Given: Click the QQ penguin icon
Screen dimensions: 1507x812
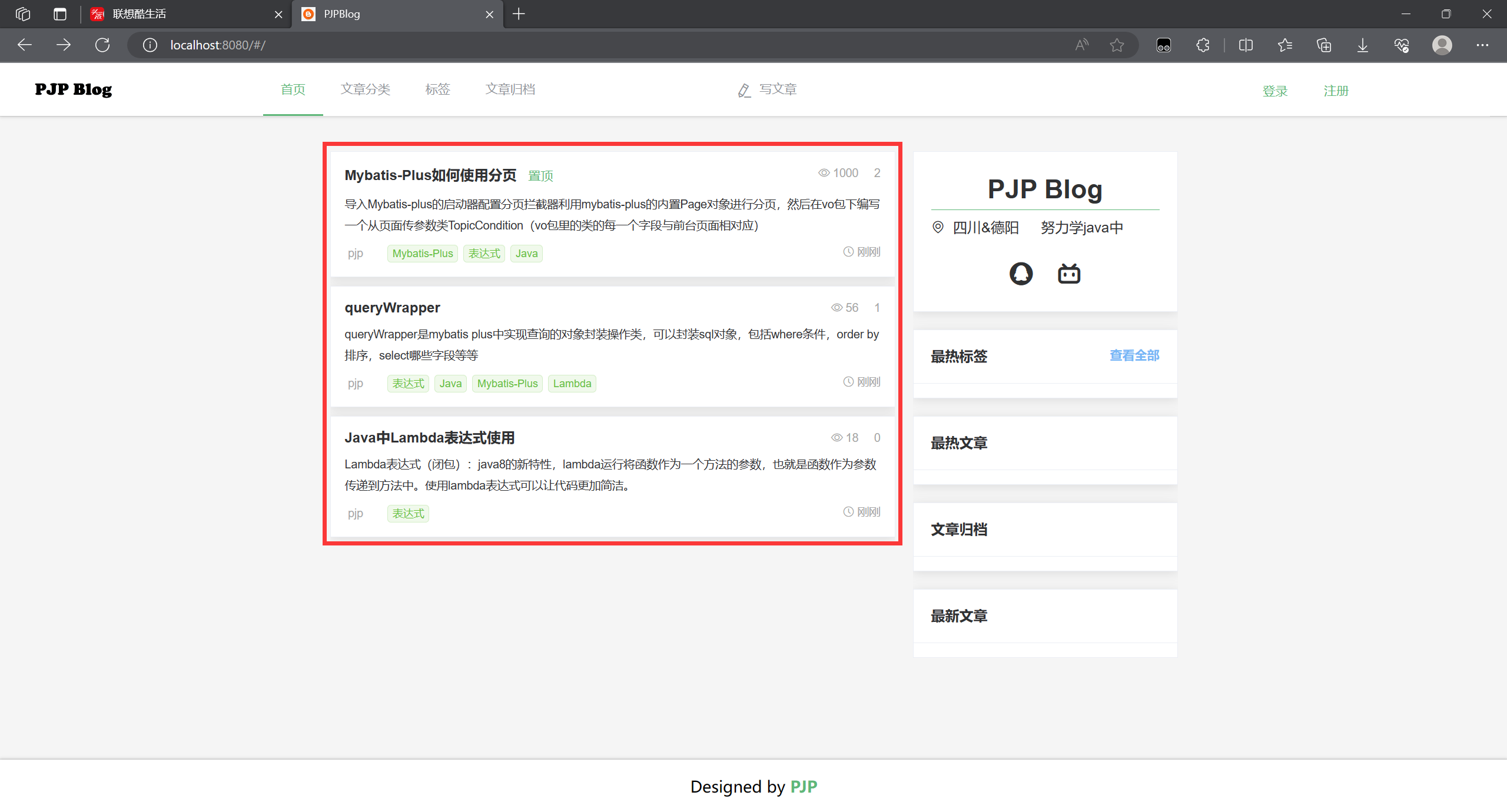Looking at the screenshot, I should (x=1021, y=274).
